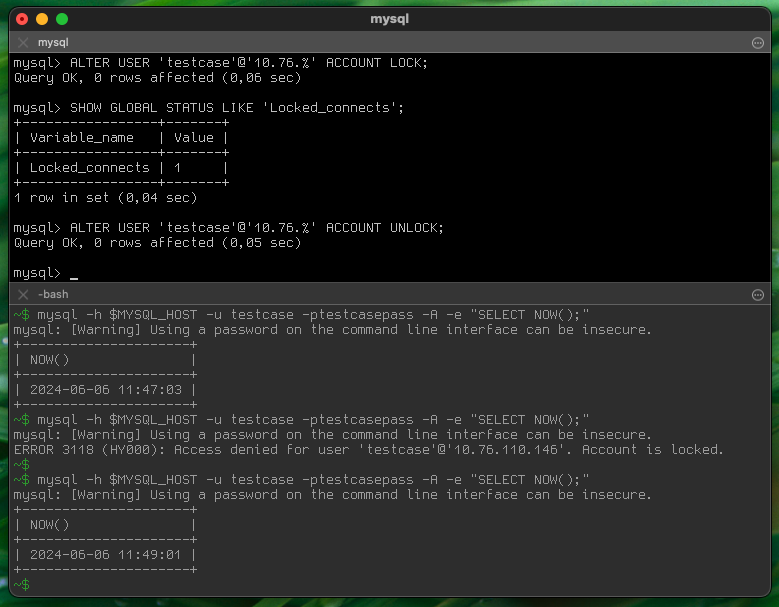Click the last empty ~$ bash prompt
The width and height of the screenshot is (779, 607).
coord(21,585)
